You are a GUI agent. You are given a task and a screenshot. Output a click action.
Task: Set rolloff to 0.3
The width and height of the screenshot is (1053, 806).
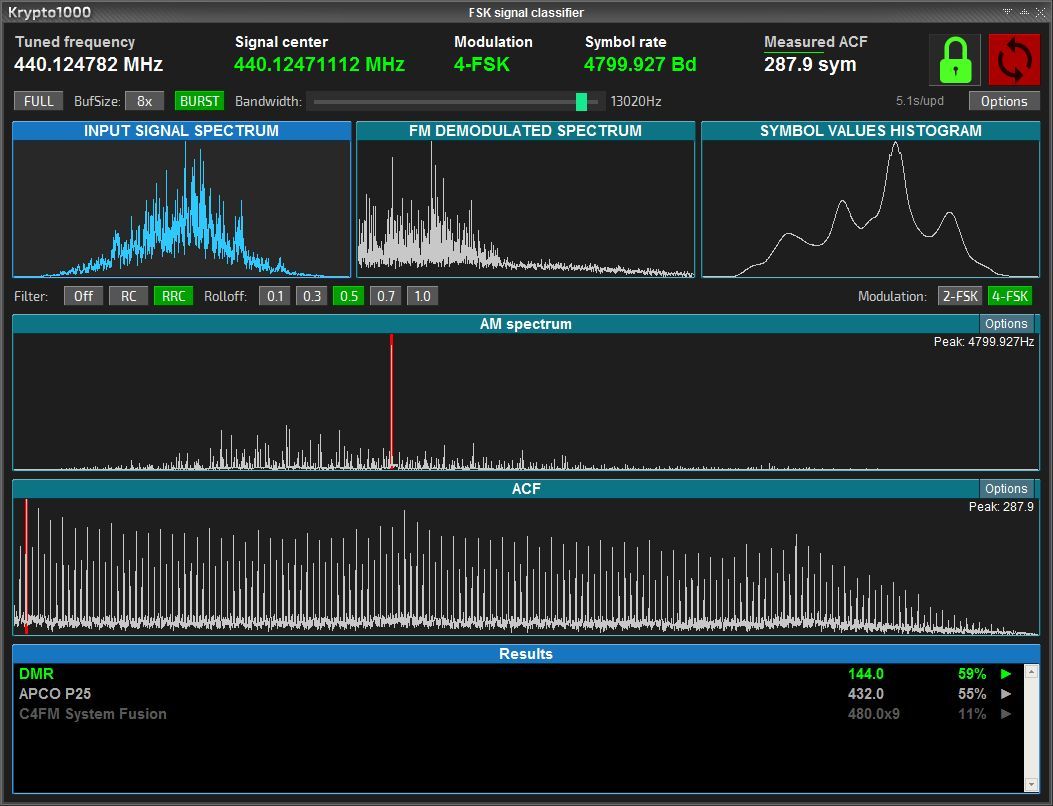click(312, 296)
